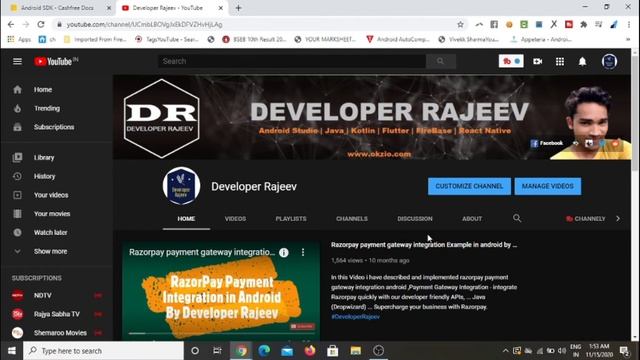The image size is (640, 360).
Task: Bookmark this page with star icon
Action: (x=460, y=24)
